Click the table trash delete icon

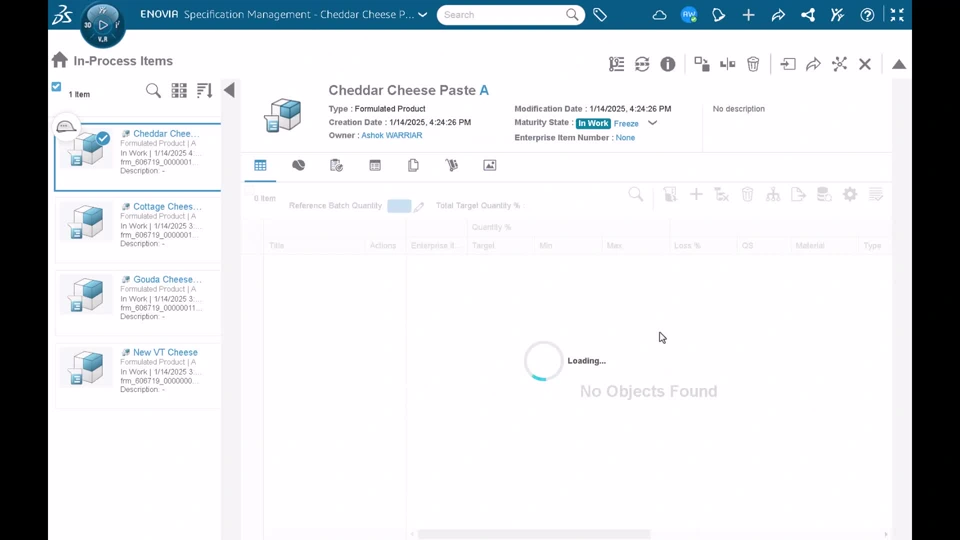tap(747, 195)
